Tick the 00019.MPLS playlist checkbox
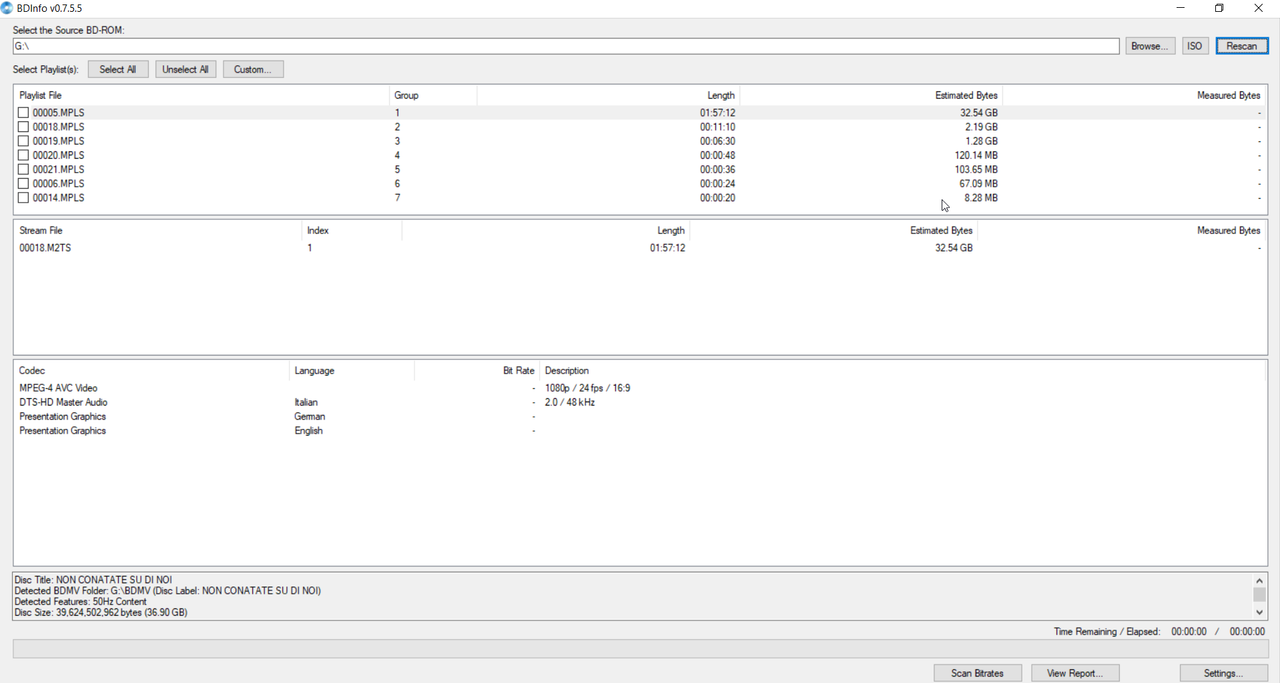Viewport: 1280px width, 683px height. pyautogui.click(x=23, y=141)
